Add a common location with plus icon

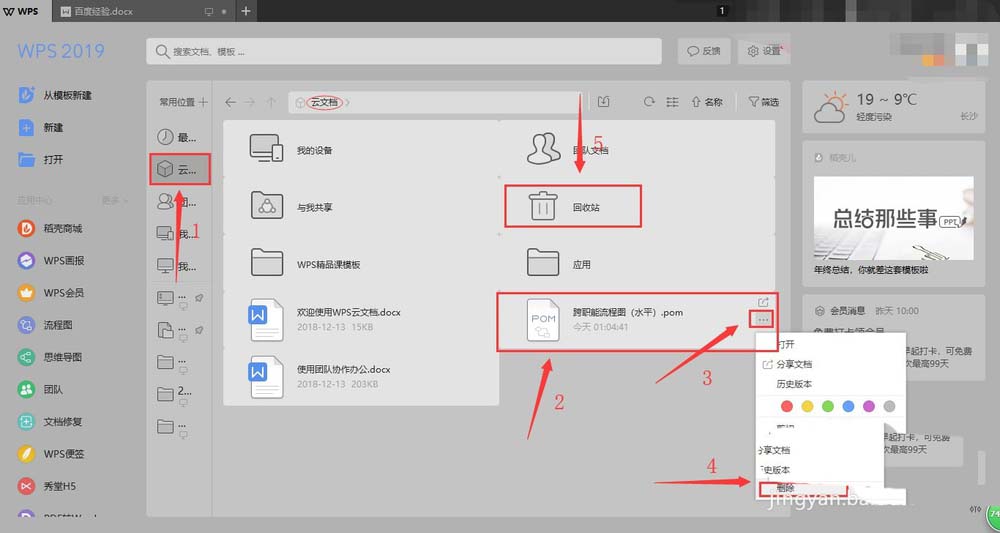point(203,102)
